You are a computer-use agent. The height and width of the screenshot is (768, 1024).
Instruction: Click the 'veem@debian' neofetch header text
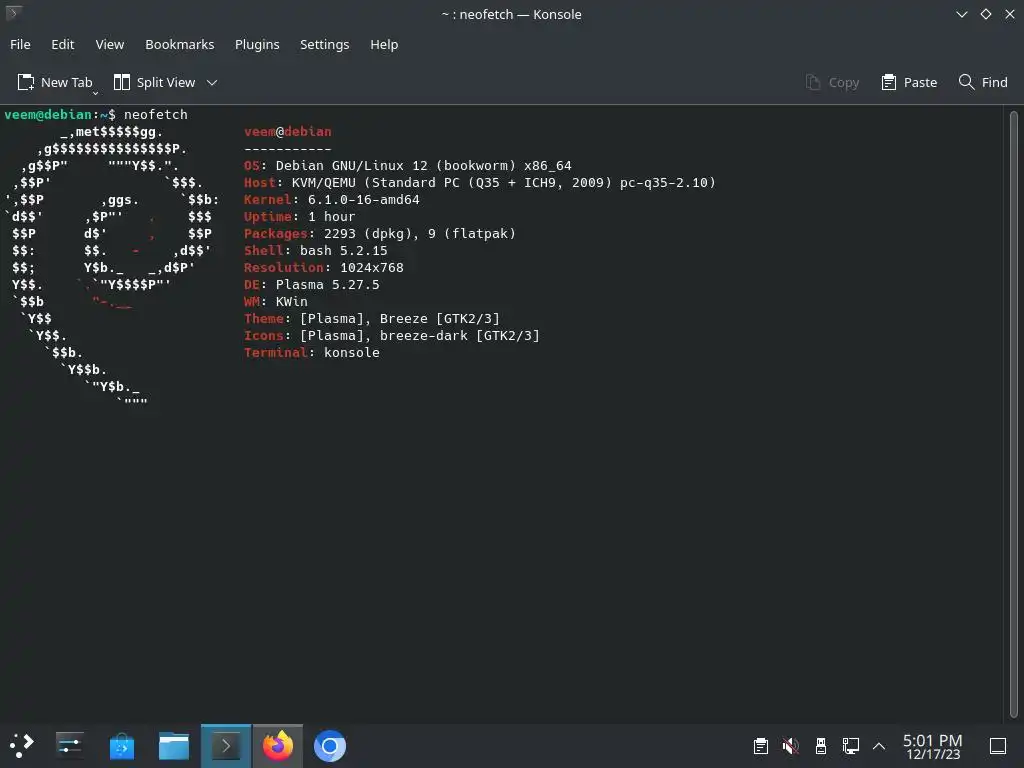pos(287,131)
